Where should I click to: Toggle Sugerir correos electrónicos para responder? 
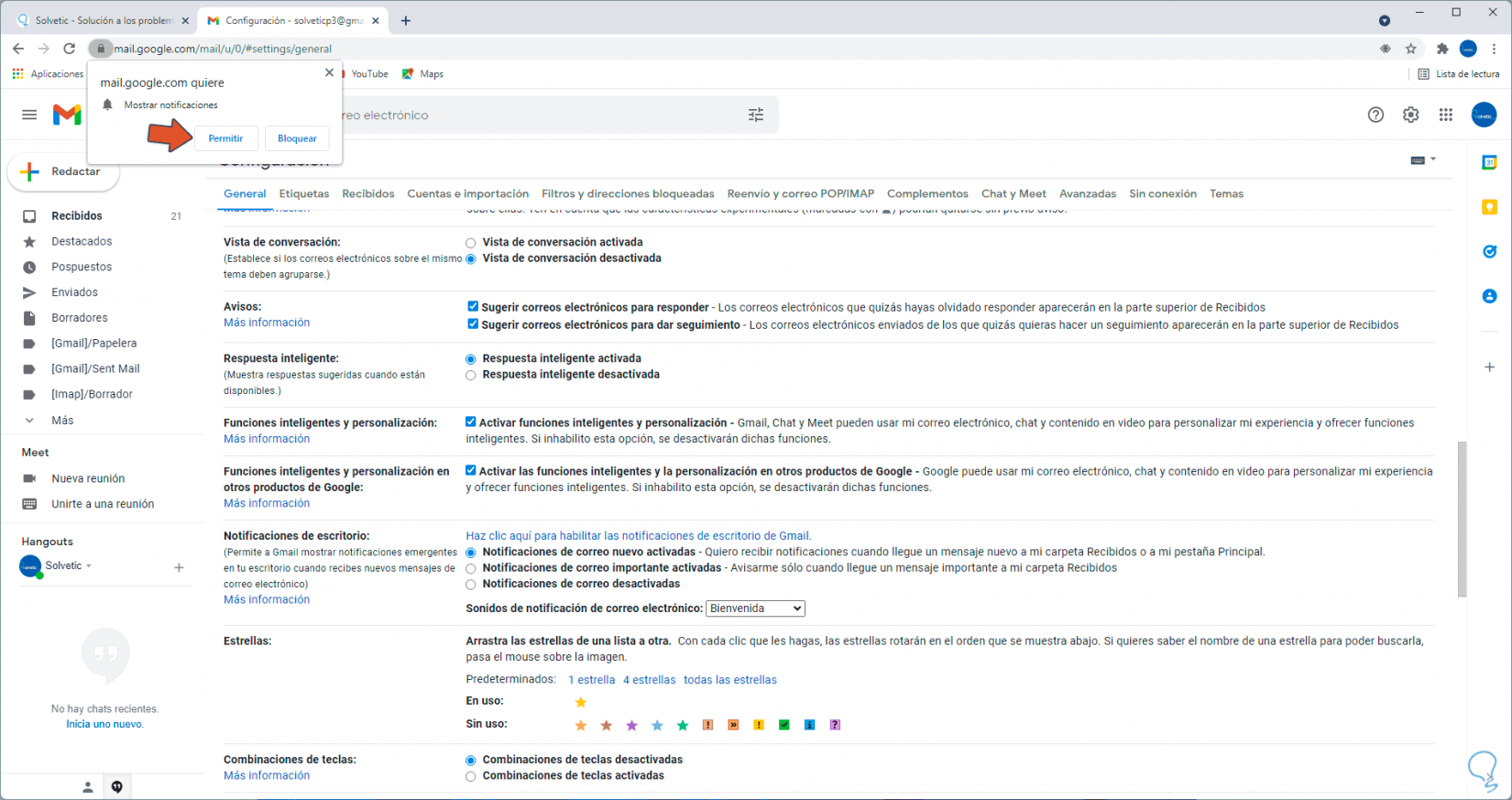pyautogui.click(x=473, y=307)
